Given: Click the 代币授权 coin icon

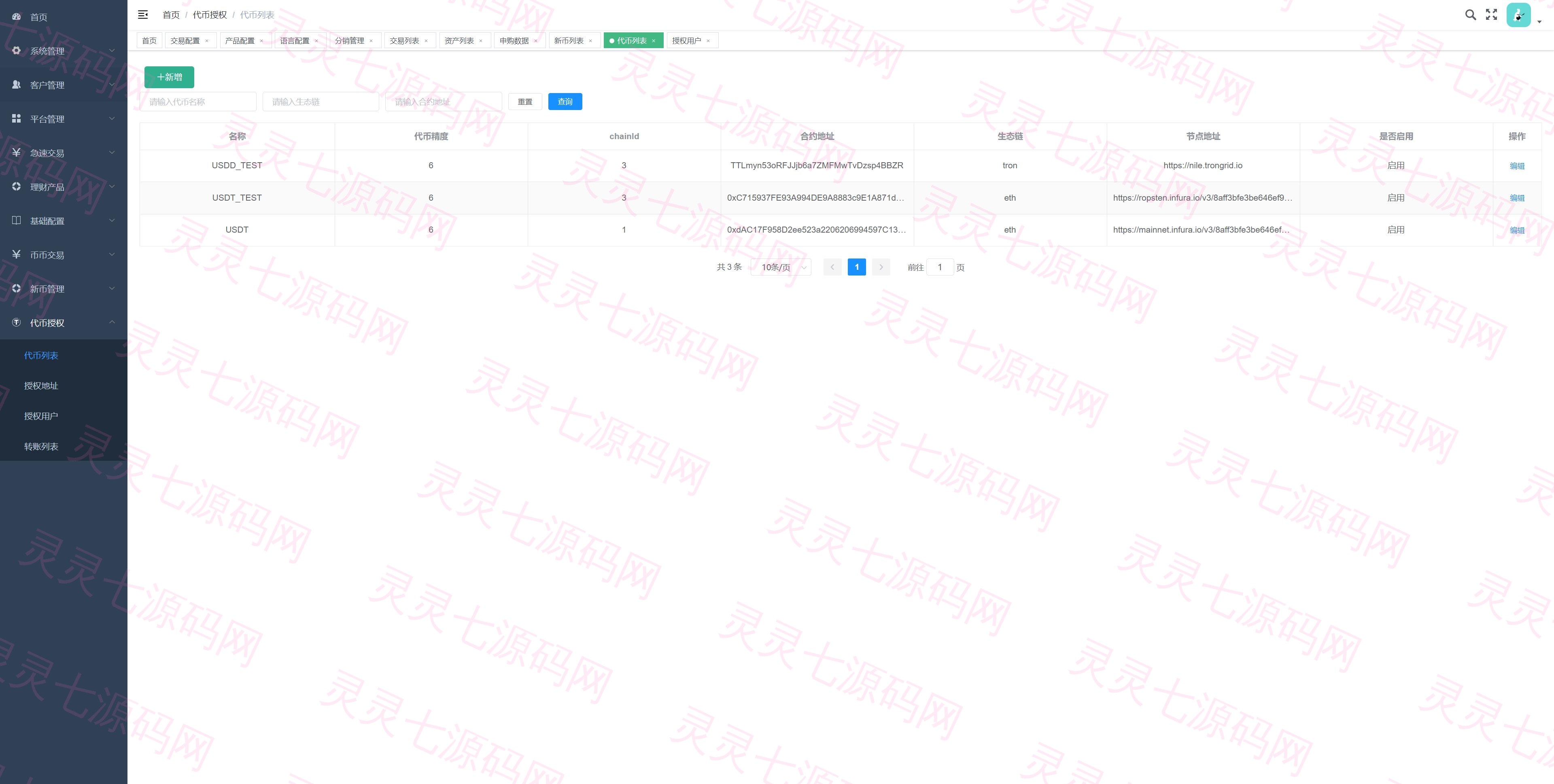Looking at the screenshot, I should point(16,323).
